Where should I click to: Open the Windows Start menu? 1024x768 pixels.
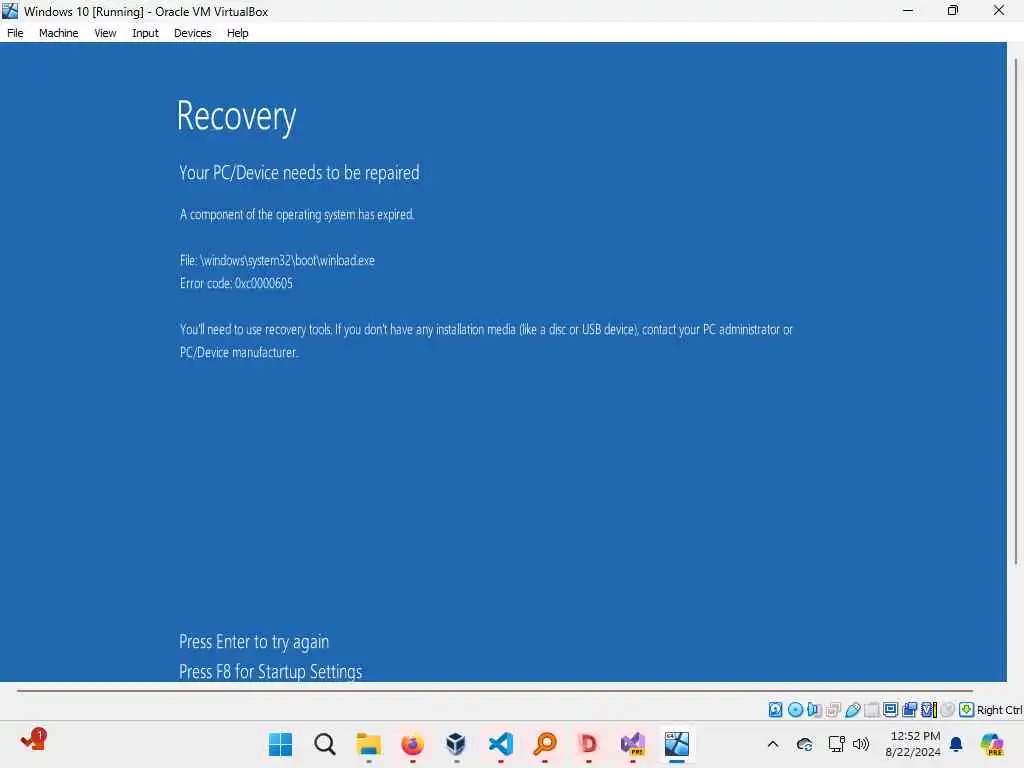coord(280,744)
